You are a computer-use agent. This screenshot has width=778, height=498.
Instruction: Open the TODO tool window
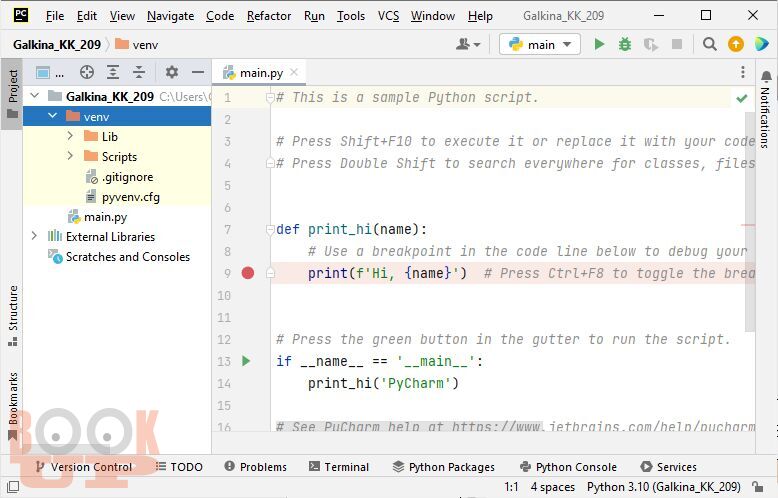[179, 467]
